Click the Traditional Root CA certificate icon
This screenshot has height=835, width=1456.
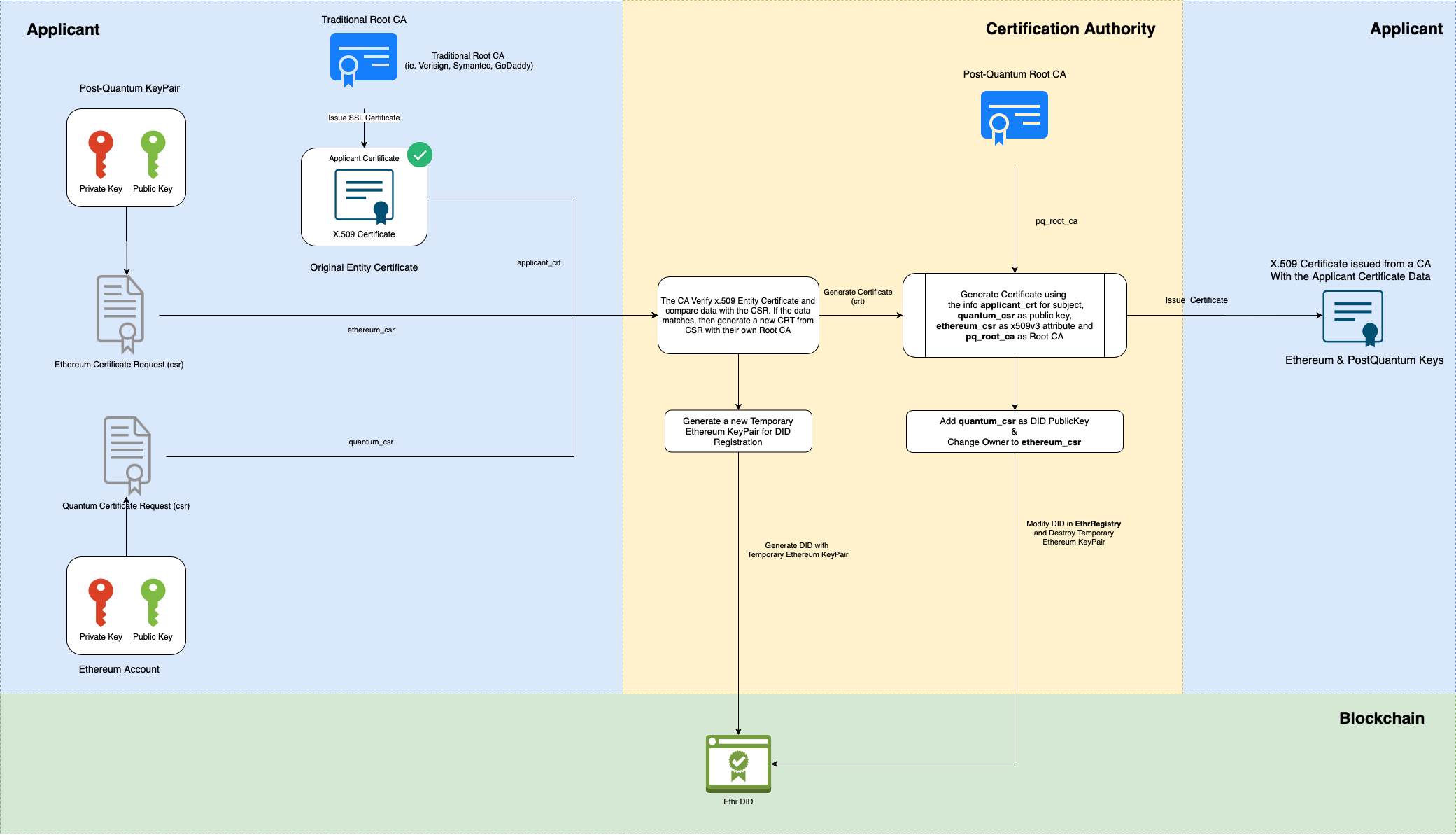(x=363, y=58)
